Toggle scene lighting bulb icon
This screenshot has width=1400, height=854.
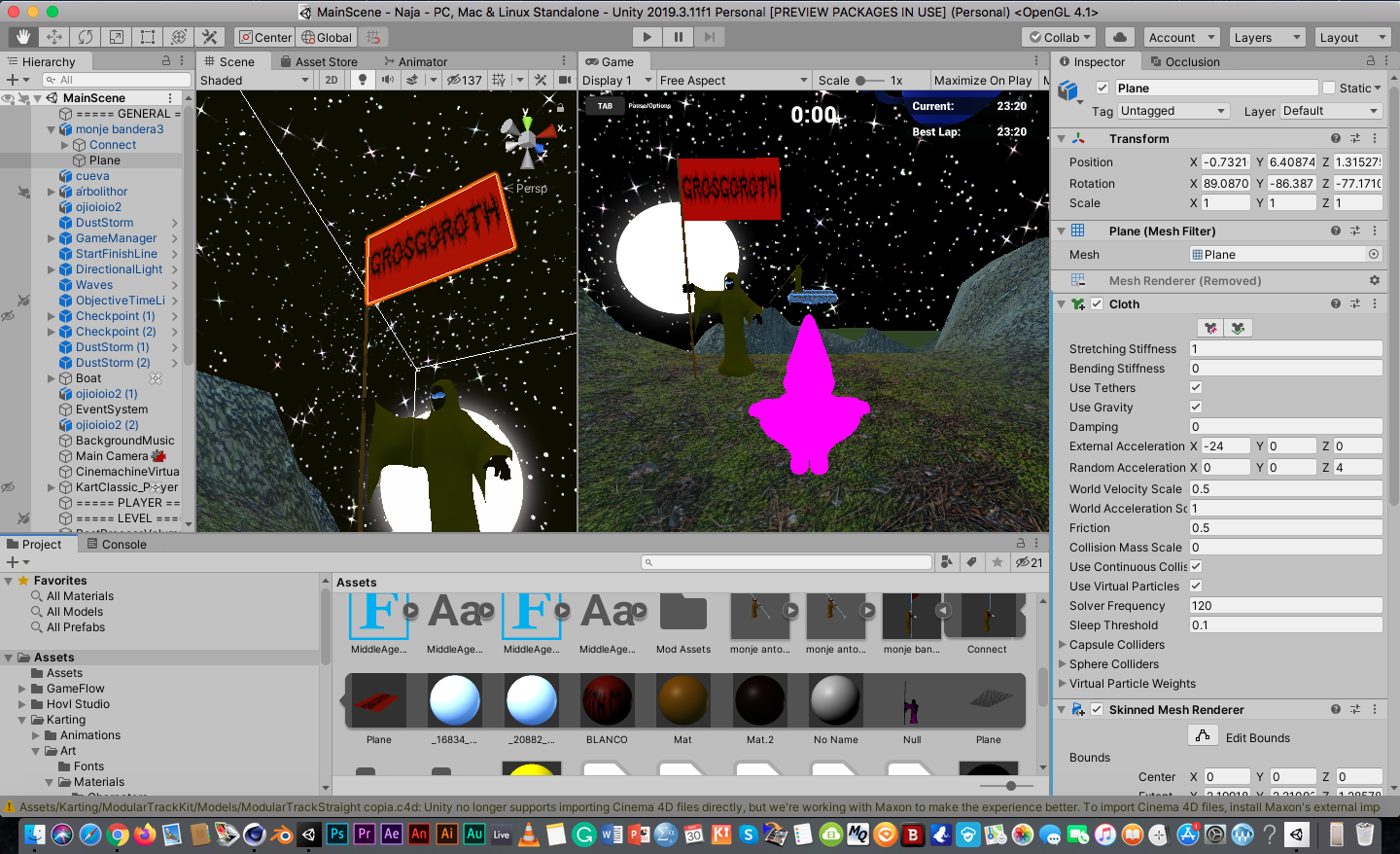(363, 80)
